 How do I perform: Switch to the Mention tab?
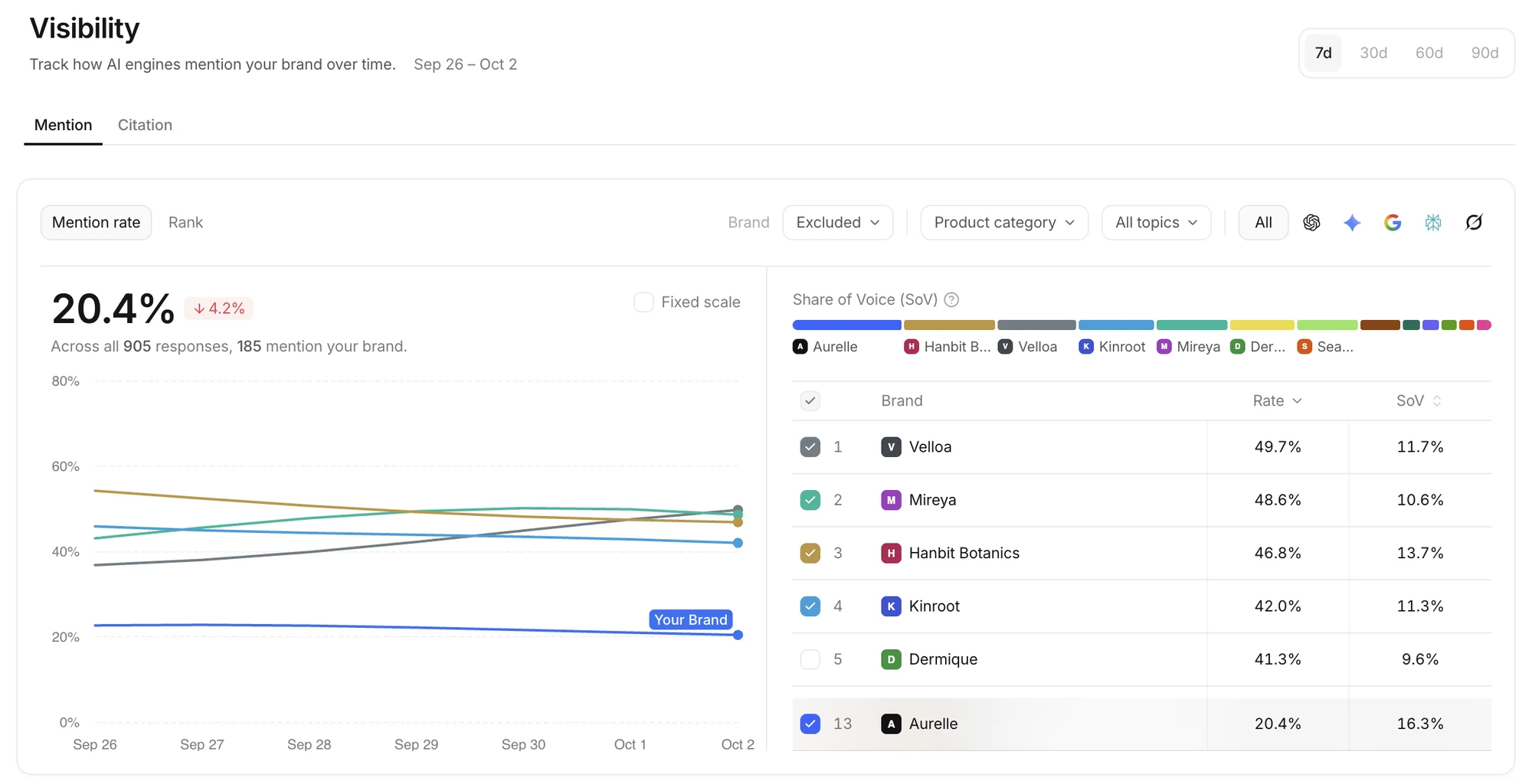click(x=63, y=125)
